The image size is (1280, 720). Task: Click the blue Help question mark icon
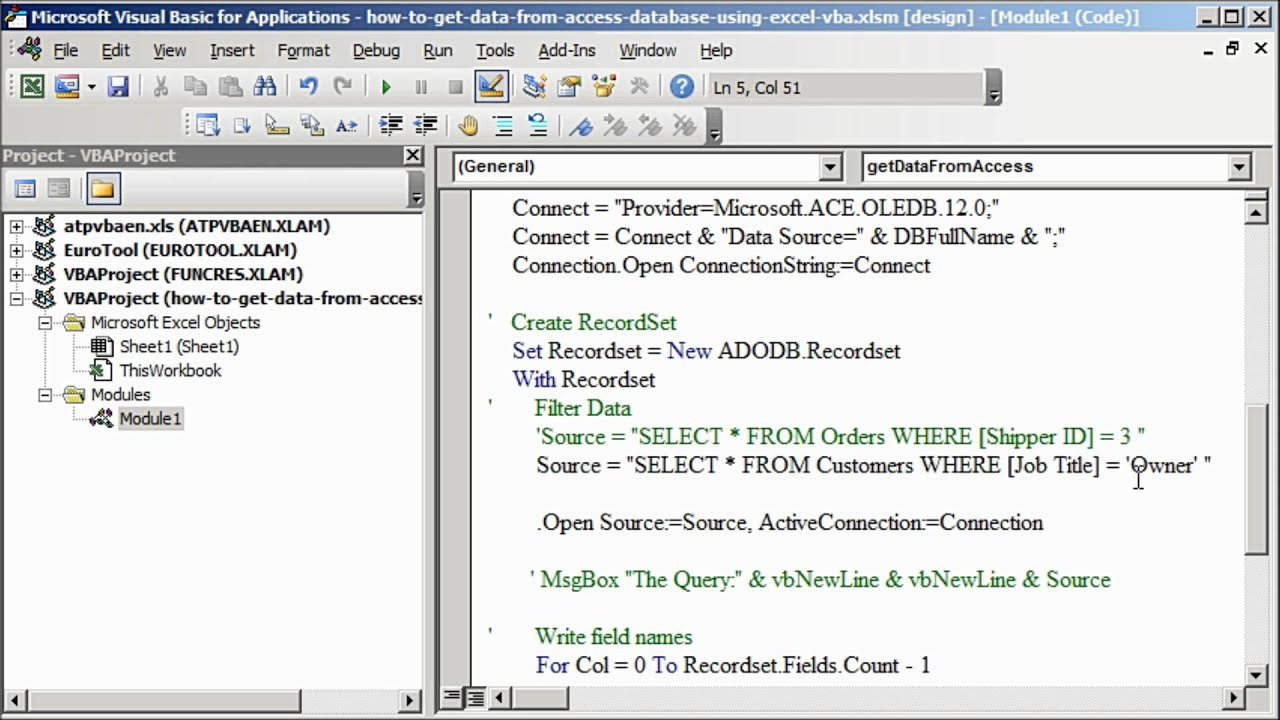[x=681, y=87]
